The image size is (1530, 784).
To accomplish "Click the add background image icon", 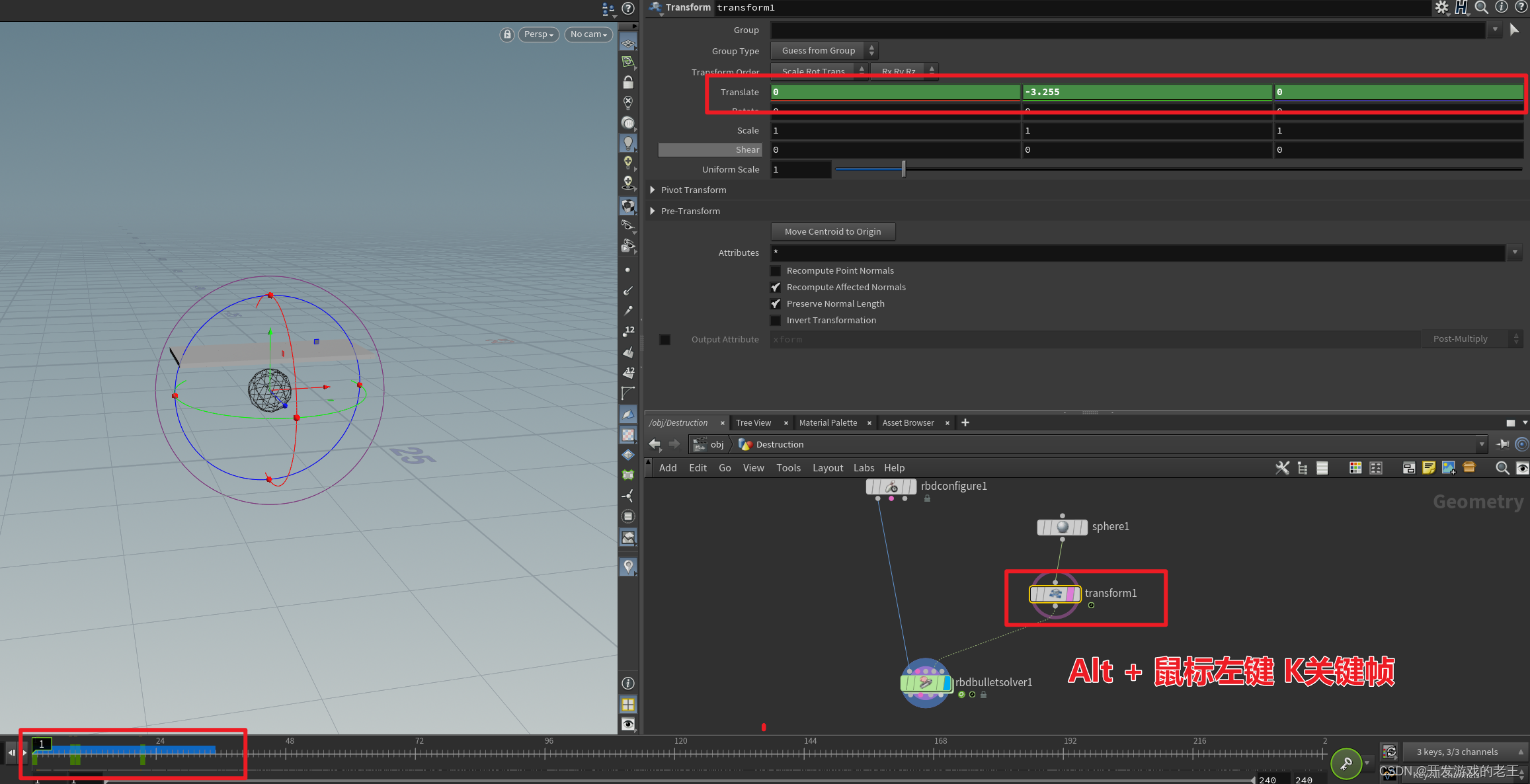I will pos(1449,468).
